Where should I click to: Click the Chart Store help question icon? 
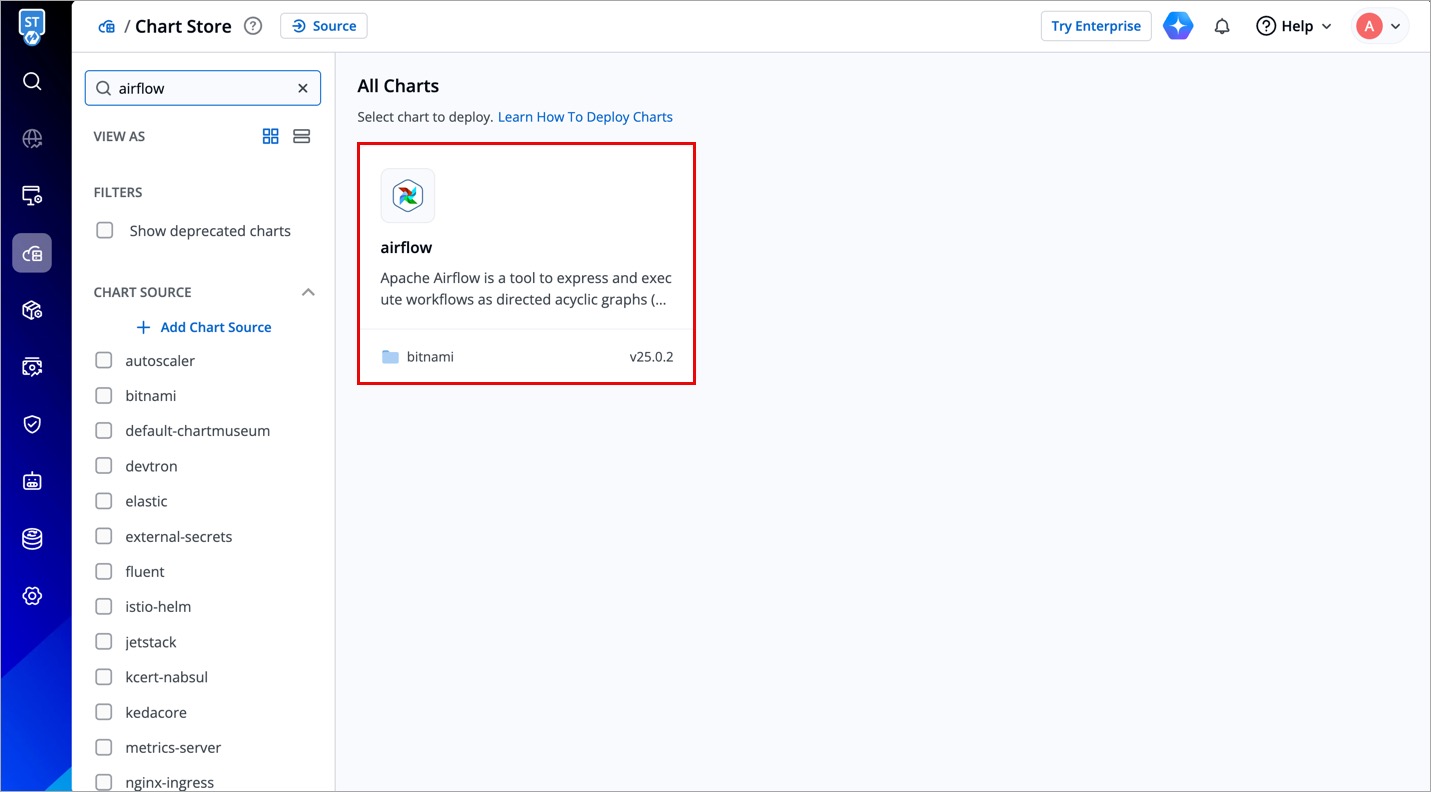[253, 27]
